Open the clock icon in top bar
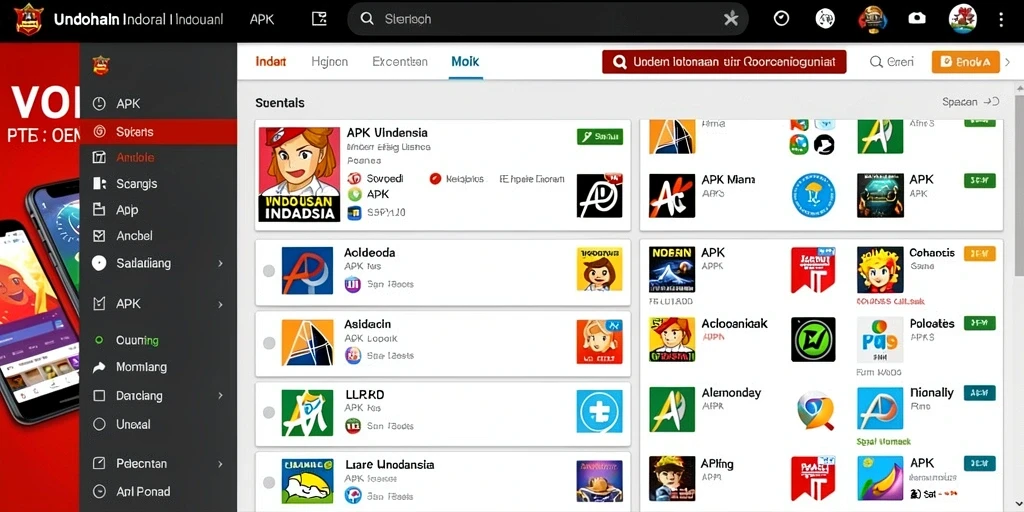The width and height of the screenshot is (1024, 512). [x=781, y=18]
